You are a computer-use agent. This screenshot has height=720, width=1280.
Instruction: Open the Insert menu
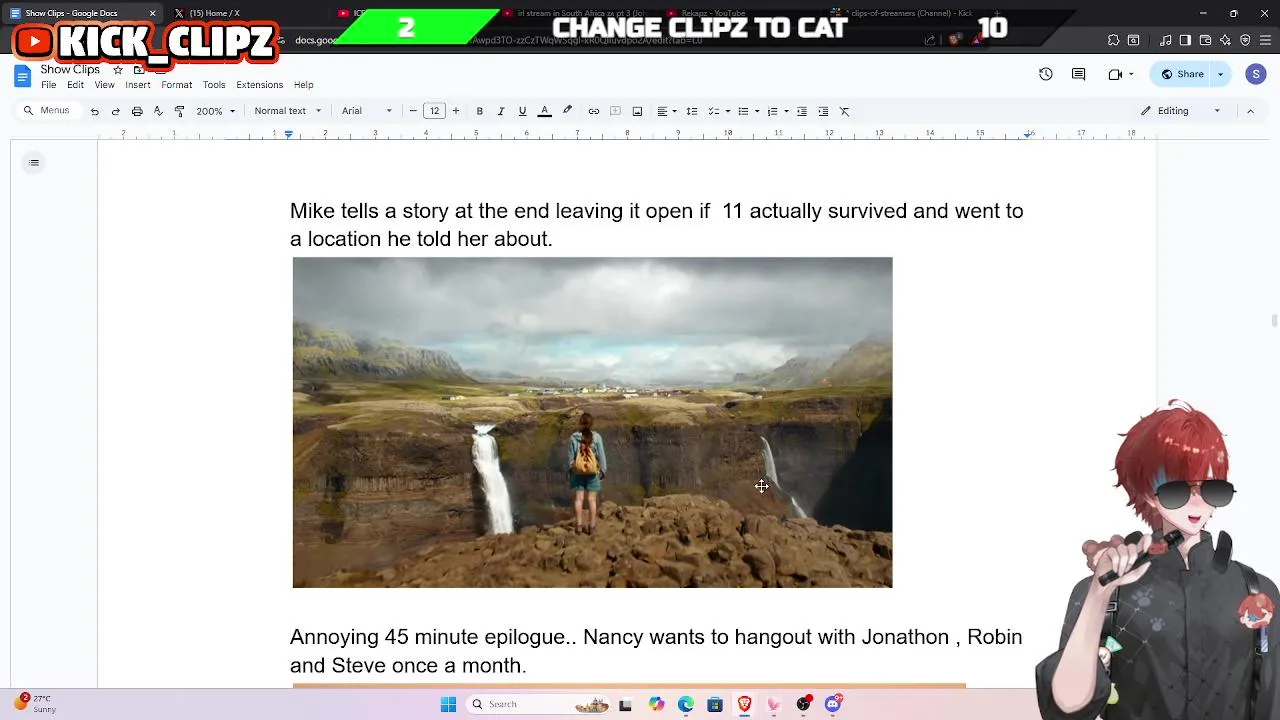(x=138, y=85)
